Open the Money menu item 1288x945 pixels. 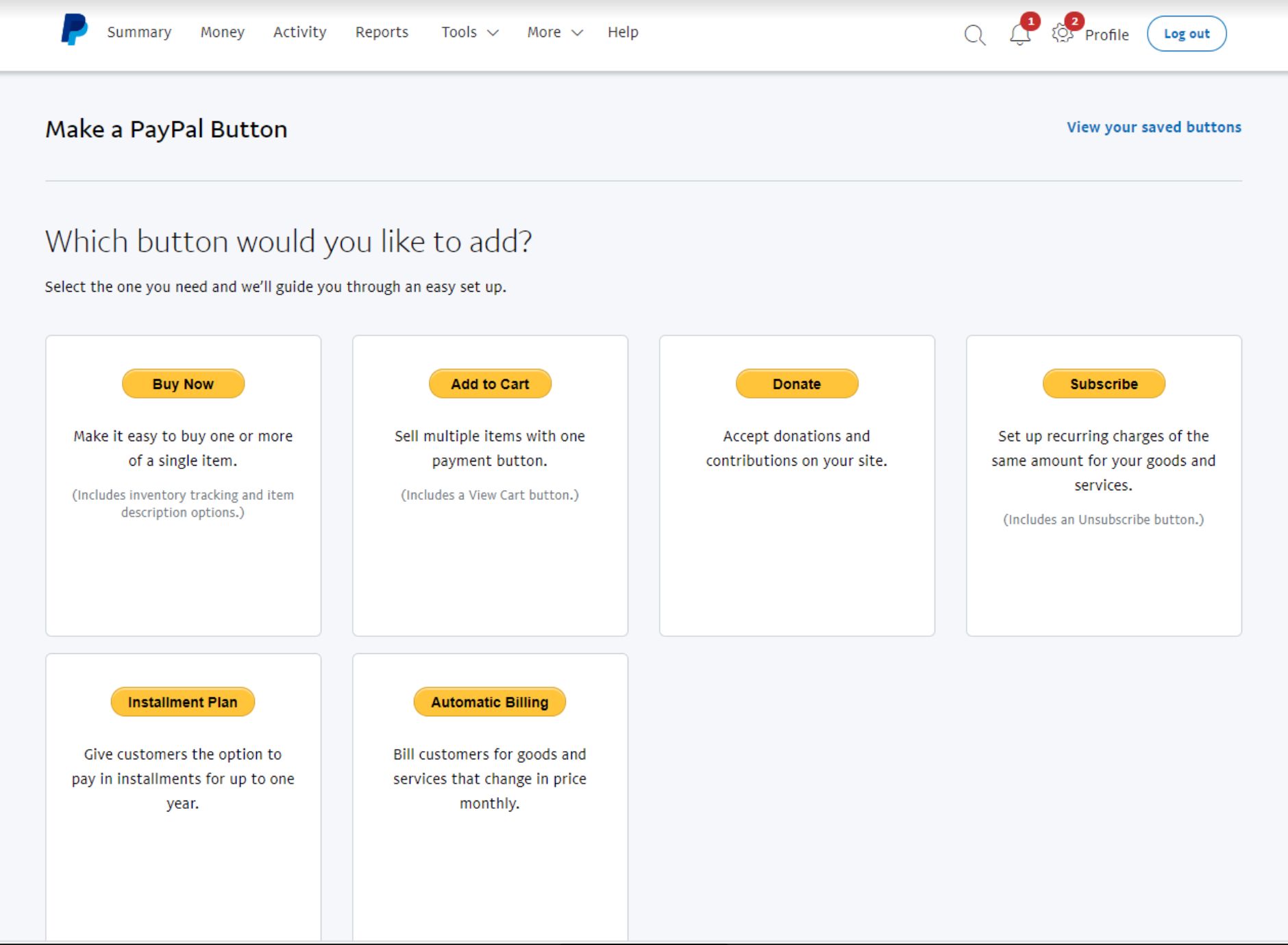(x=222, y=32)
